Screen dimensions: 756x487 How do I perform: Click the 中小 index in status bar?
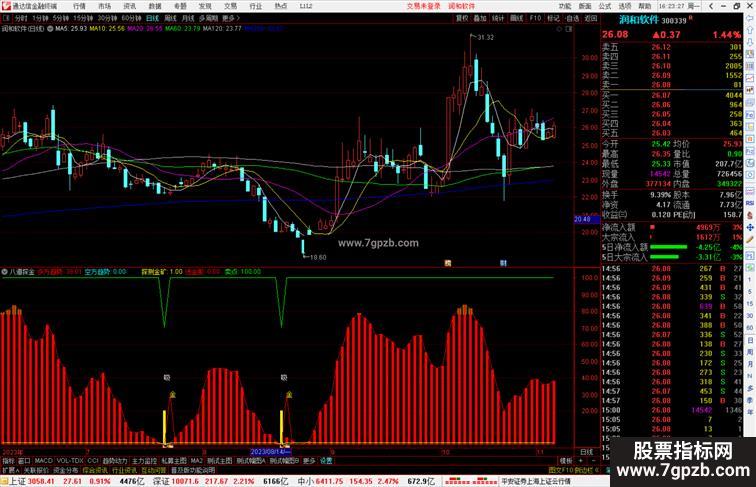306,481
